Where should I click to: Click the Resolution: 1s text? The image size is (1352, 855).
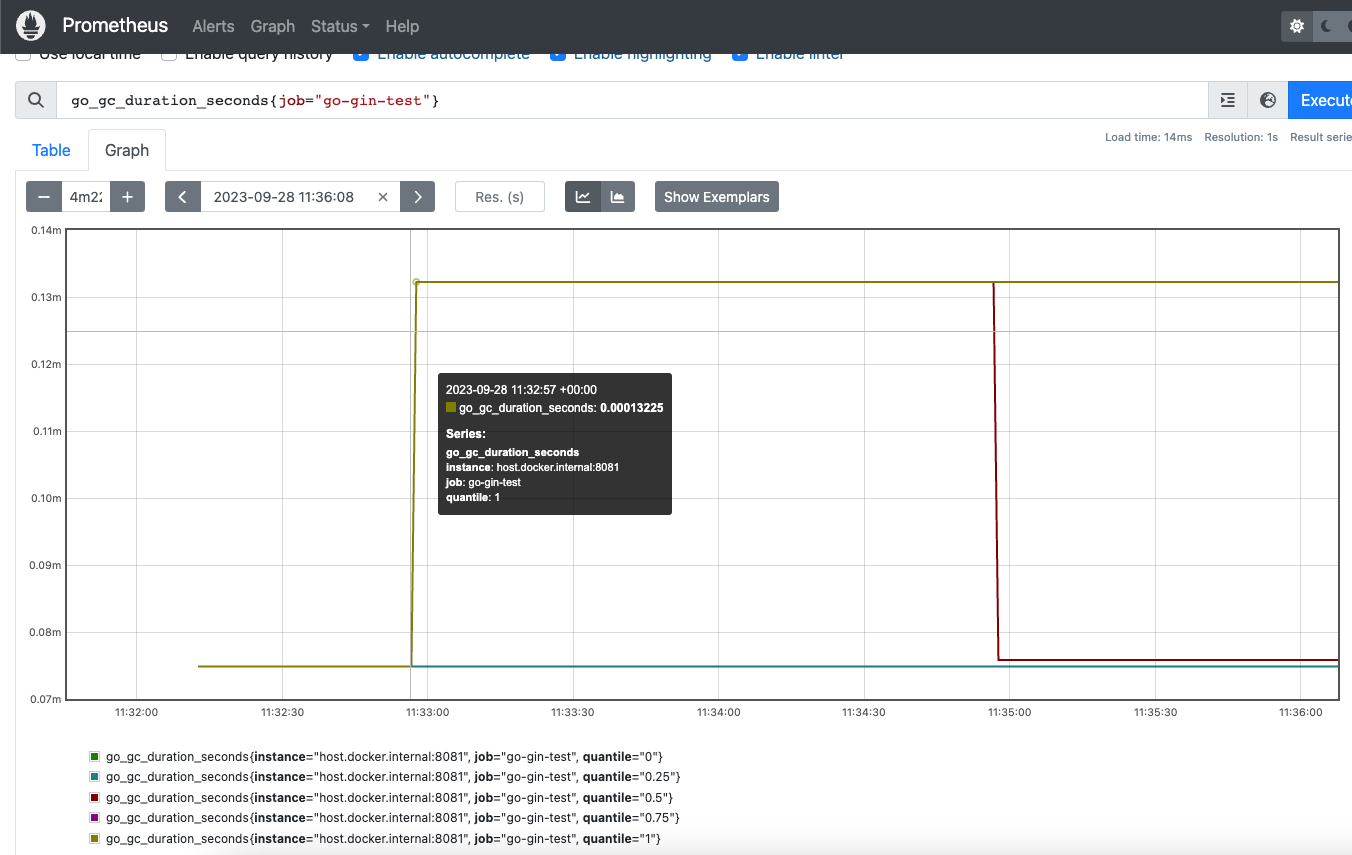tap(1241, 137)
